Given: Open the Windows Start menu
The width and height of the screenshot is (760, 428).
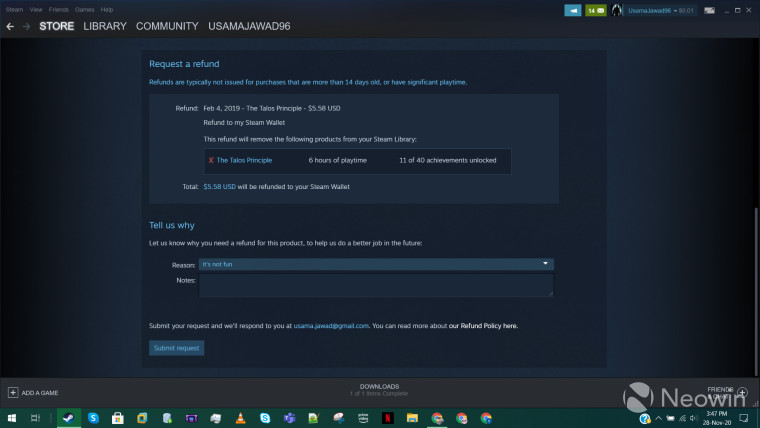Looking at the screenshot, I should pyautogui.click(x=12, y=418).
